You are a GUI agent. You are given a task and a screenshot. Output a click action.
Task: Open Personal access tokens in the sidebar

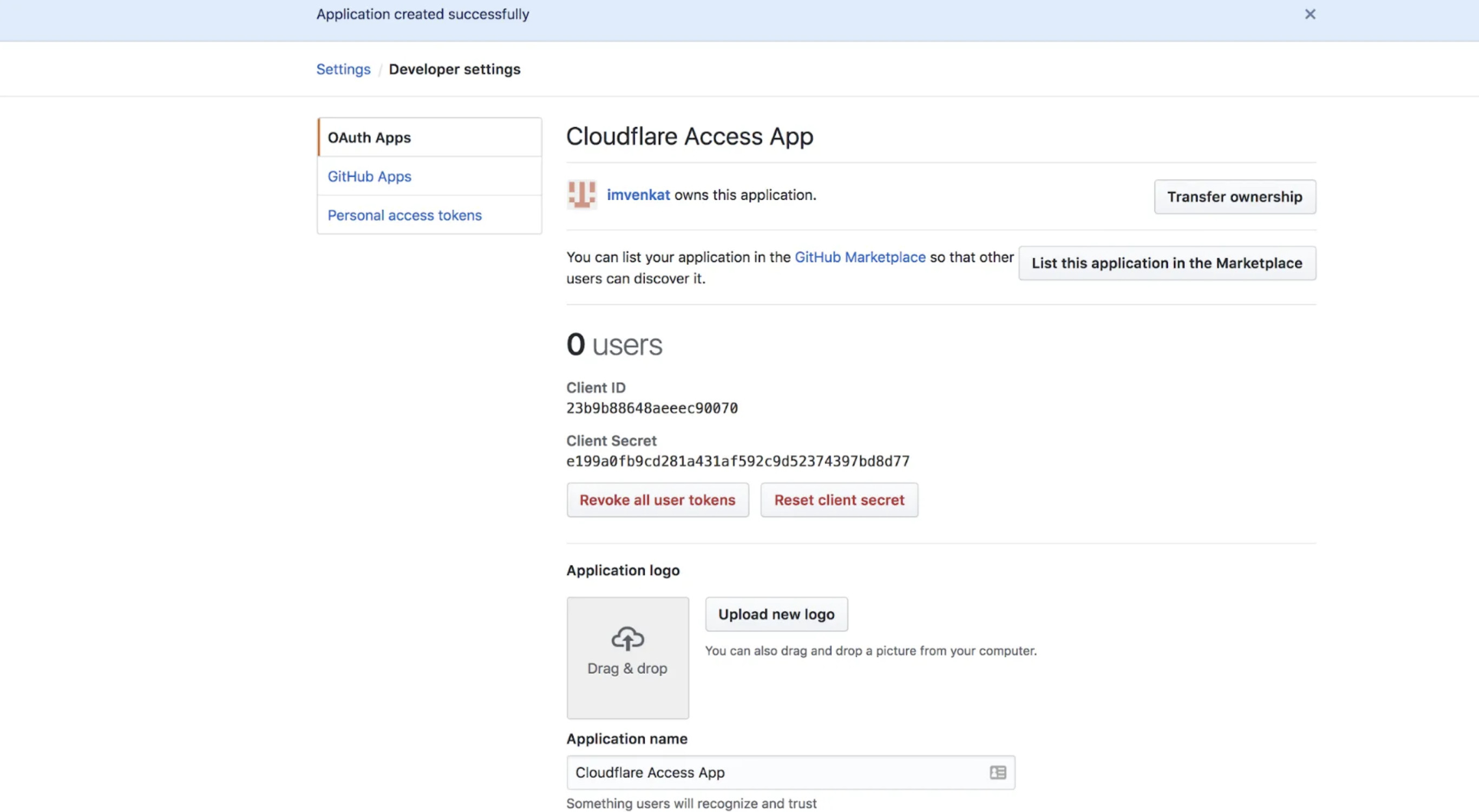click(x=429, y=215)
